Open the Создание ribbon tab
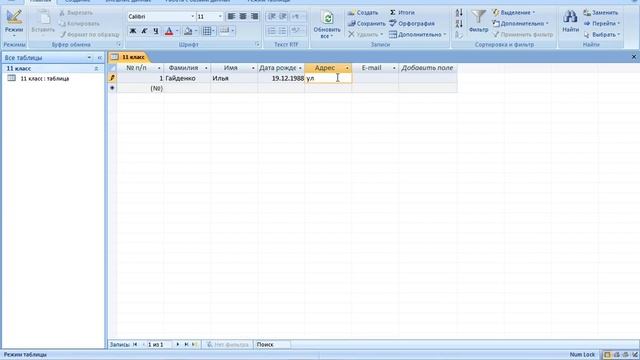This screenshot has width=640, height=360. point(77,1)
